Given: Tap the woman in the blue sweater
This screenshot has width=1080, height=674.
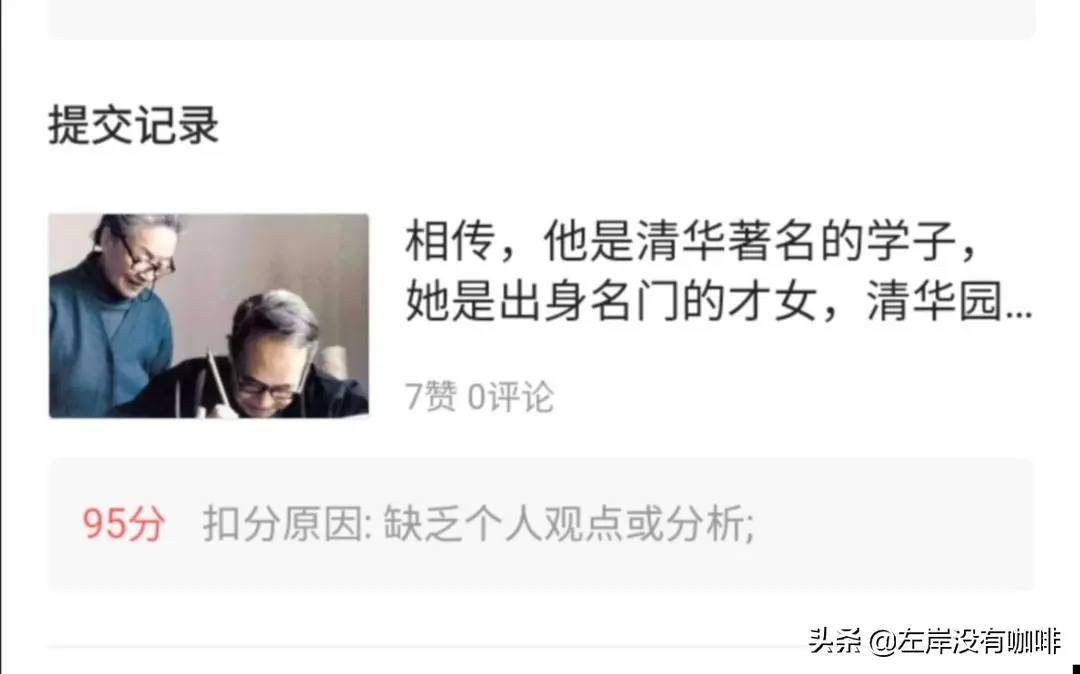Looking at the screenshot, I should click(114, 316).
